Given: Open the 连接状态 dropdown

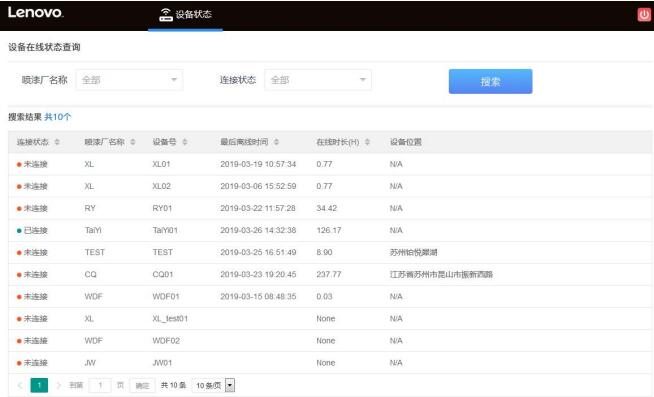Looking at the screenshot, I should pyautogui.click(x=318, y=80).
